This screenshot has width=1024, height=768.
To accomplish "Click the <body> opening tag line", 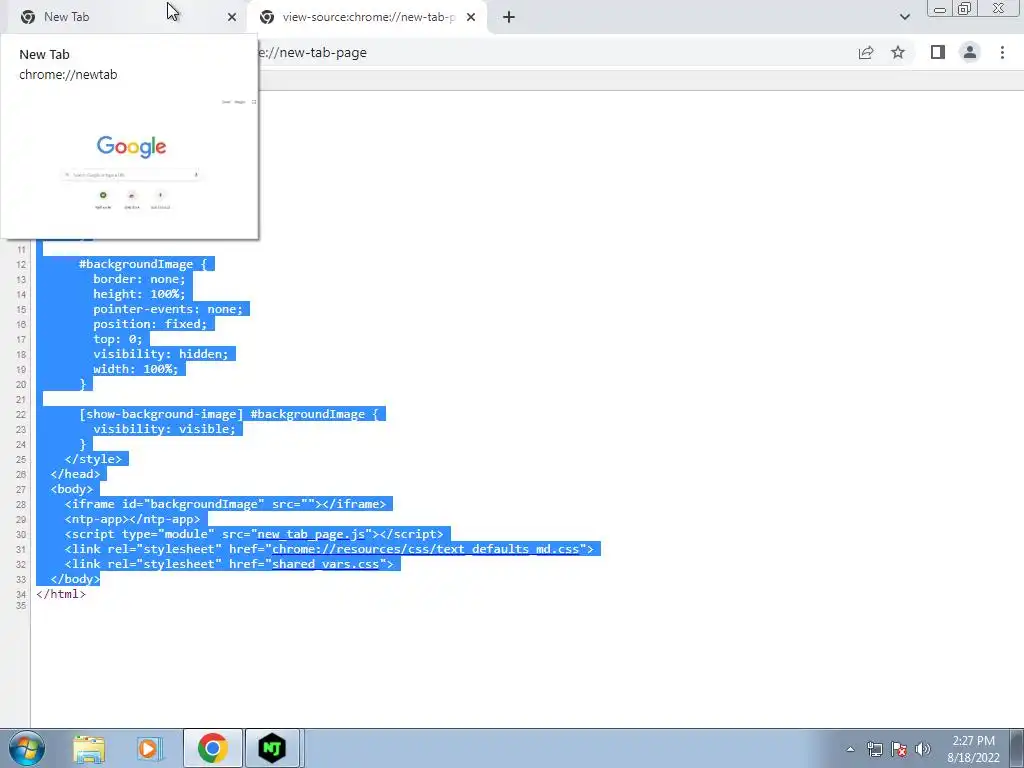I will tap(72, 489).
